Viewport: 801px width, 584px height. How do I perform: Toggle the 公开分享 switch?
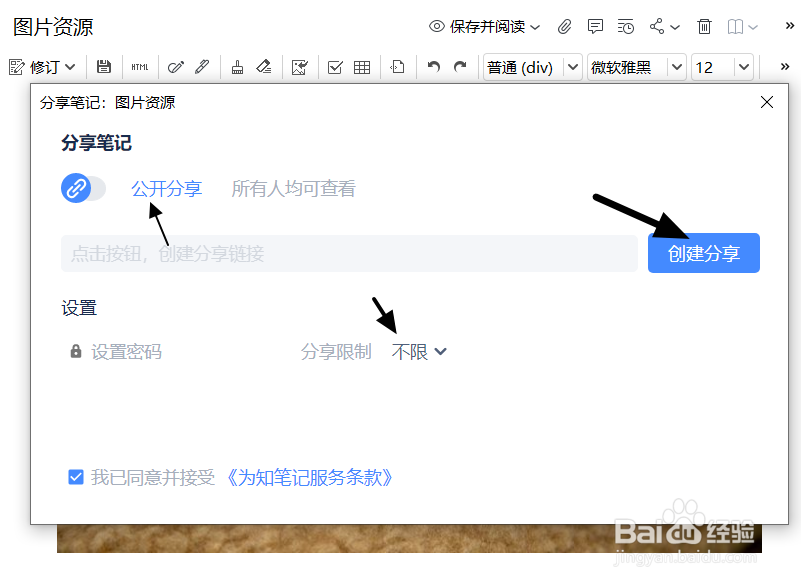click(83, 188)
